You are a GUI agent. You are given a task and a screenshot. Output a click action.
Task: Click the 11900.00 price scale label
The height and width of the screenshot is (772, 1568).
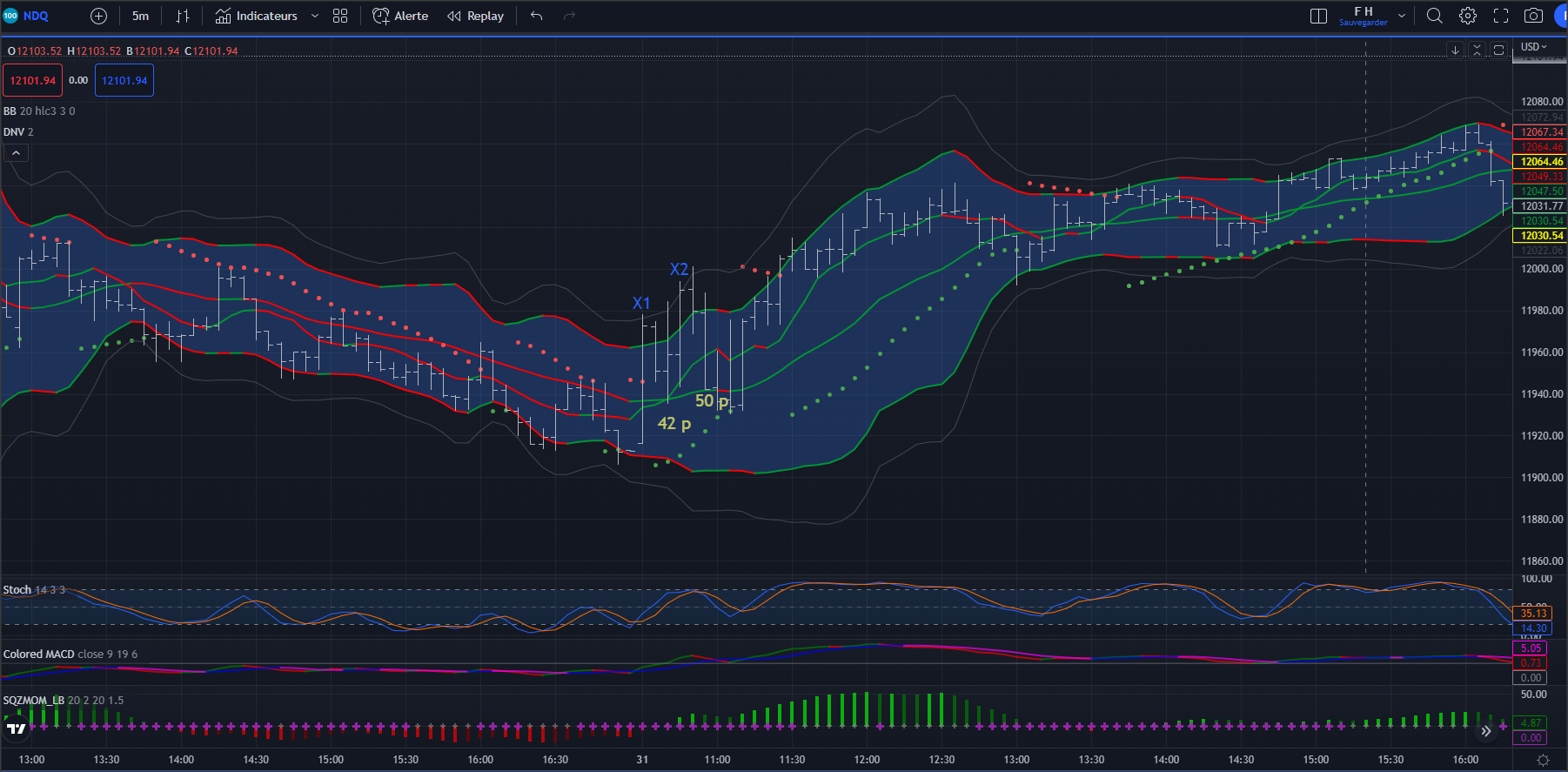(1542, 478)
